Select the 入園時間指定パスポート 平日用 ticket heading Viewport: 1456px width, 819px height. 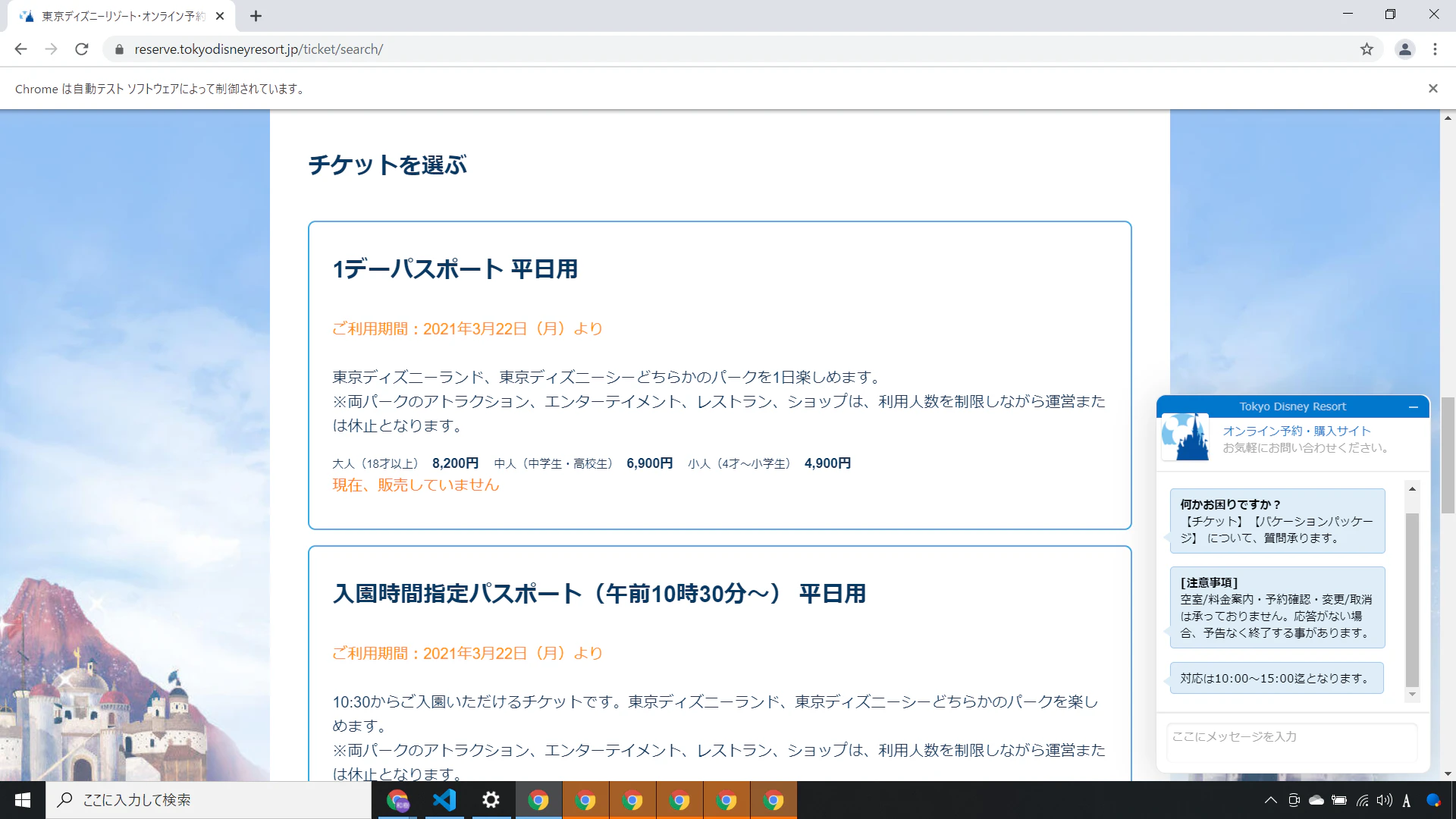[x=599, y=594]
